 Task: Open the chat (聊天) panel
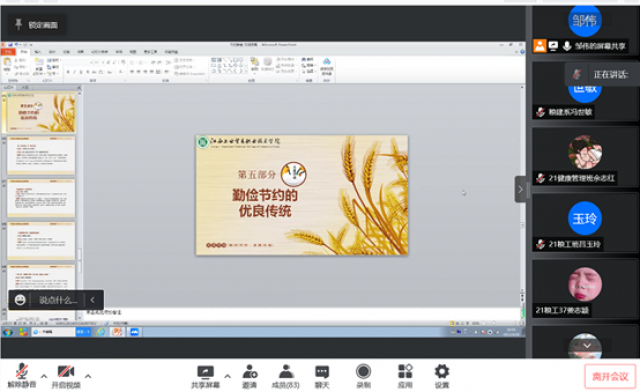coord(322,376)
